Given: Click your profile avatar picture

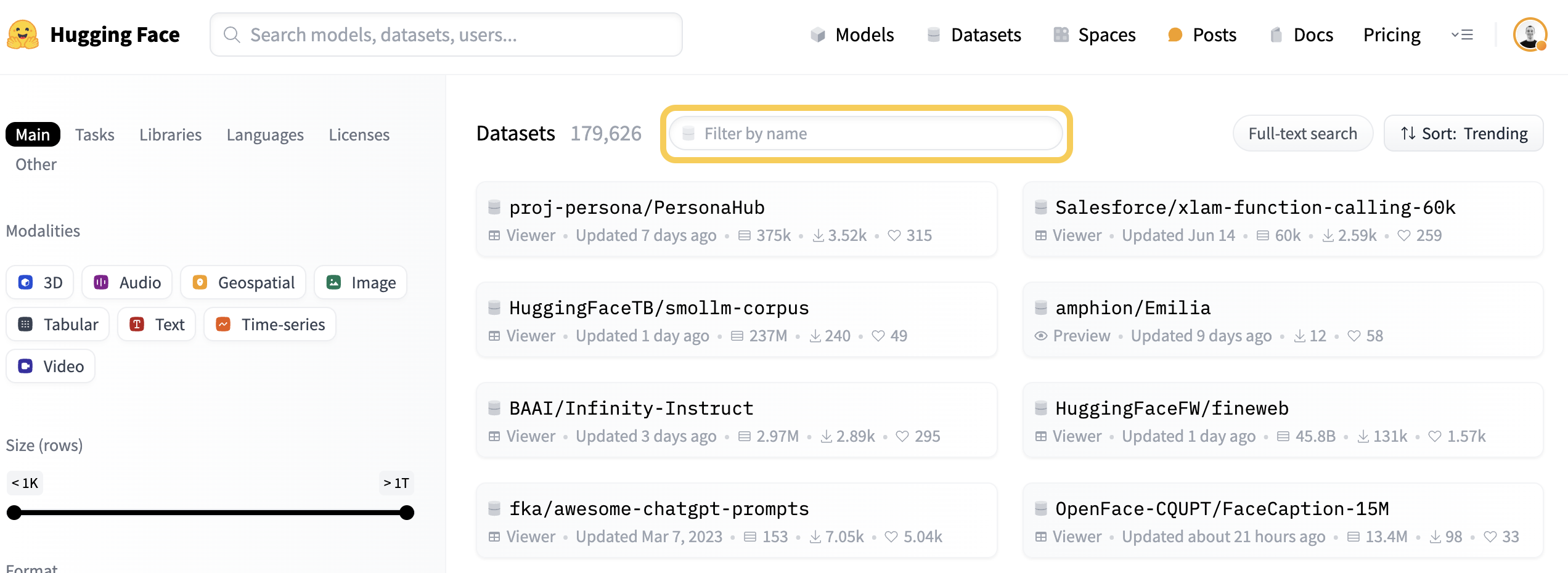Looking at the screenshot, I should pyautogui.click(x=1530, y=35).
